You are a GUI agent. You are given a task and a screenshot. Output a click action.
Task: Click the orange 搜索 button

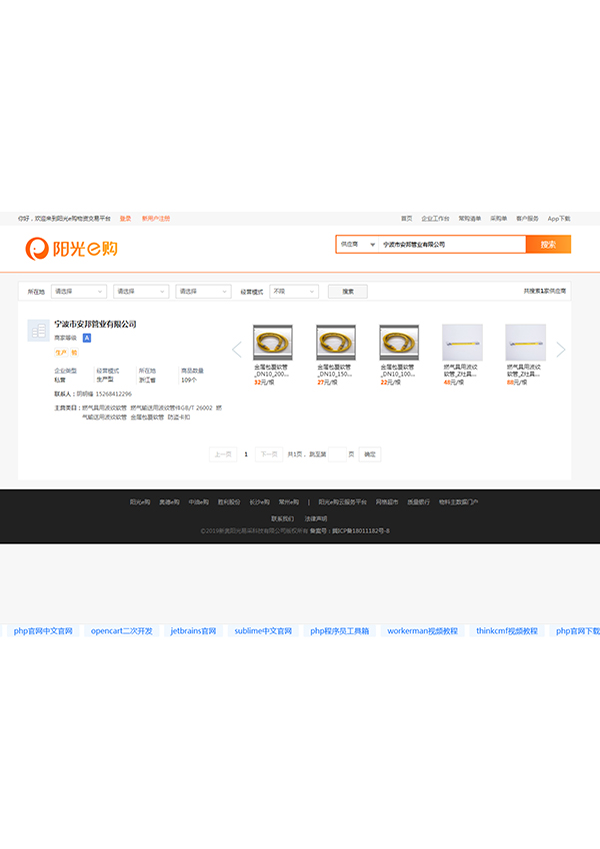(x=549, y=244)
